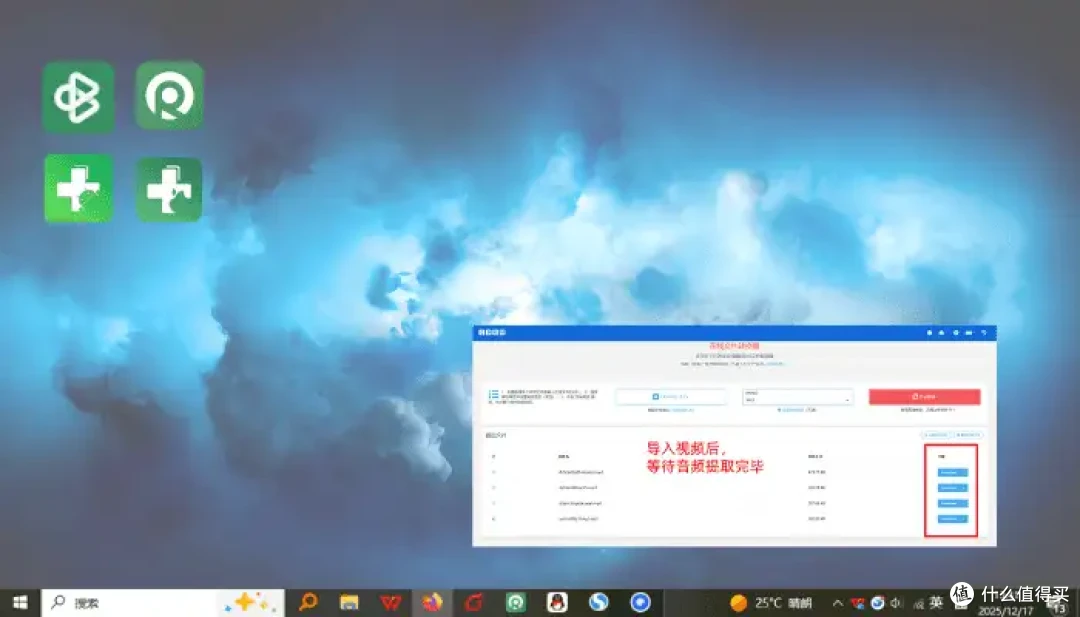
Task: Click the taskbar search box labeled 搜索
Action: pos(163,603)
